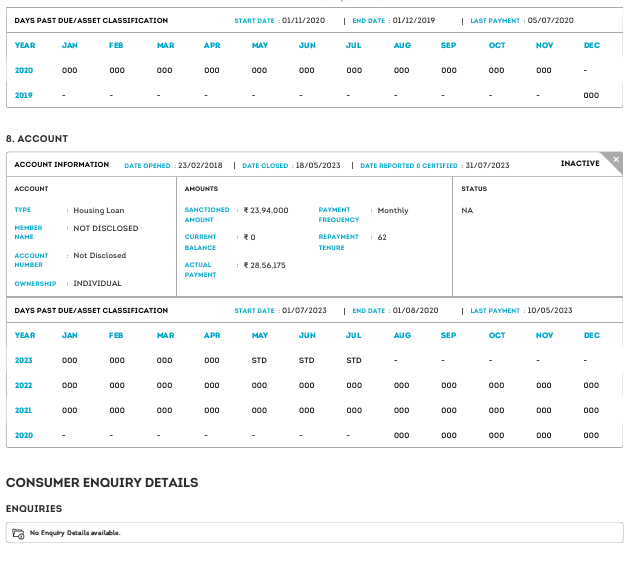Select the 8. Account section heading
Screen dimensions: 642x578
[x=37, y=138]
